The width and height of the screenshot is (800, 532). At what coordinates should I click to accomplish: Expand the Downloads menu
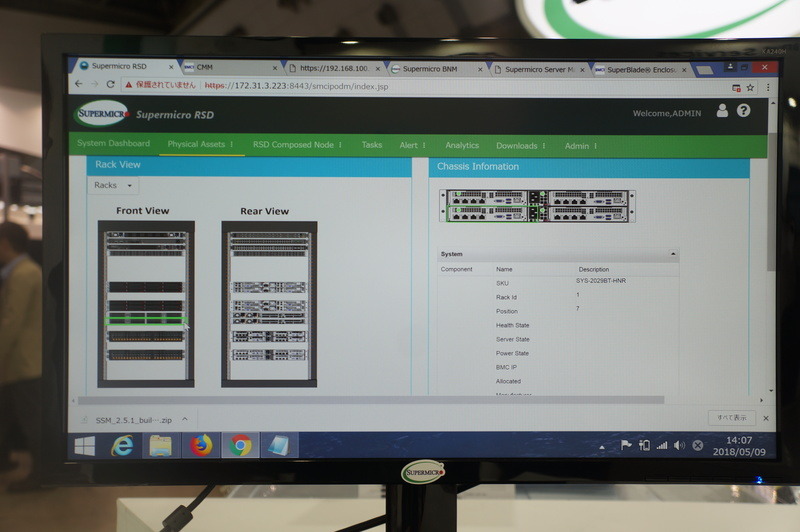click(x=520, y=146)
